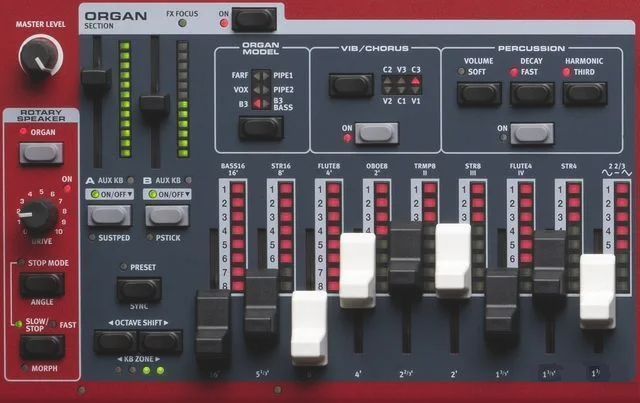Toggle the Slow/Stop Morph rotary button
The image size is (640, 403).
tap(41, 346)
